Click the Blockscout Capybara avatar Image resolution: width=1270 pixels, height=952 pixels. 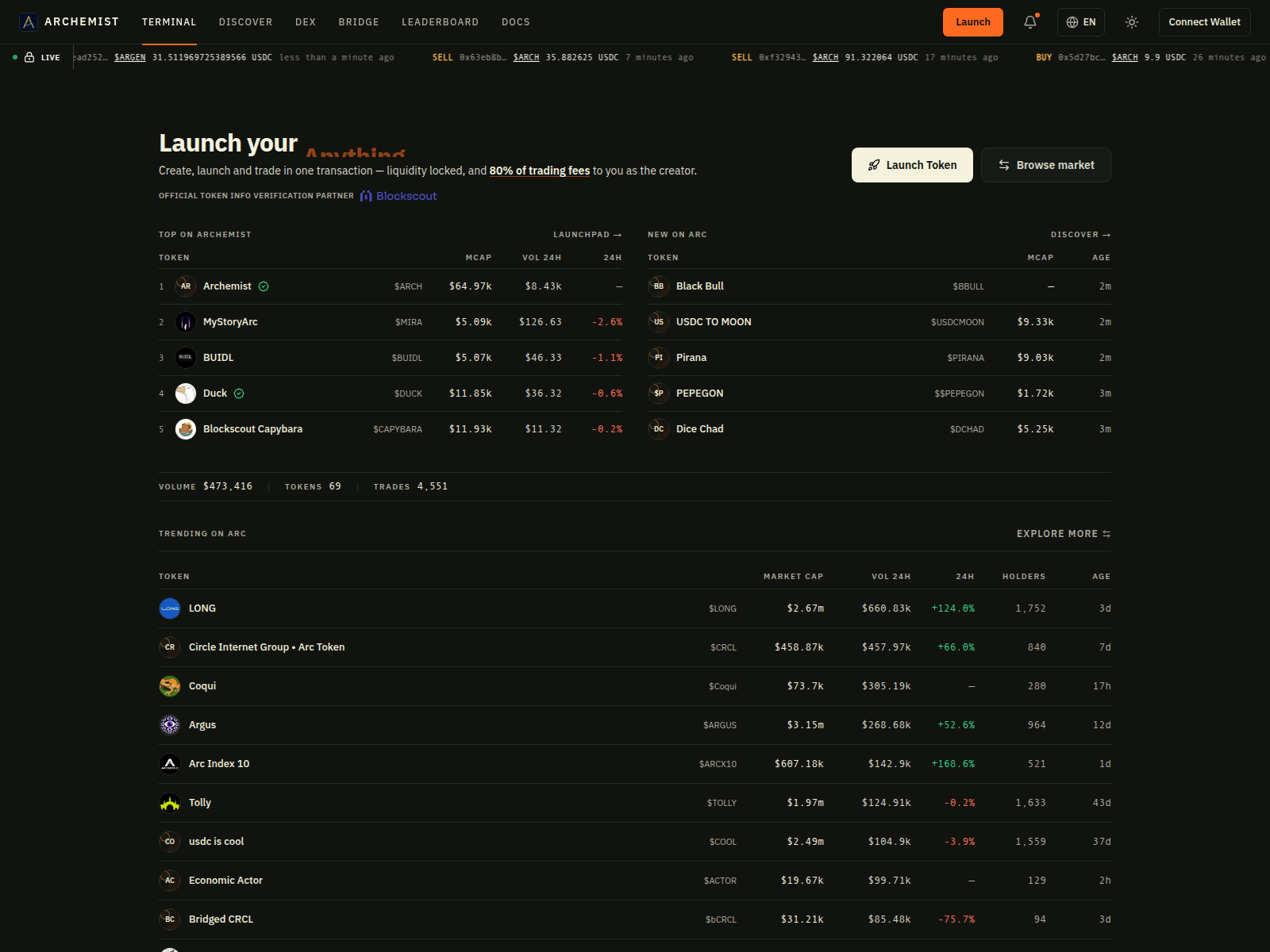186,429
